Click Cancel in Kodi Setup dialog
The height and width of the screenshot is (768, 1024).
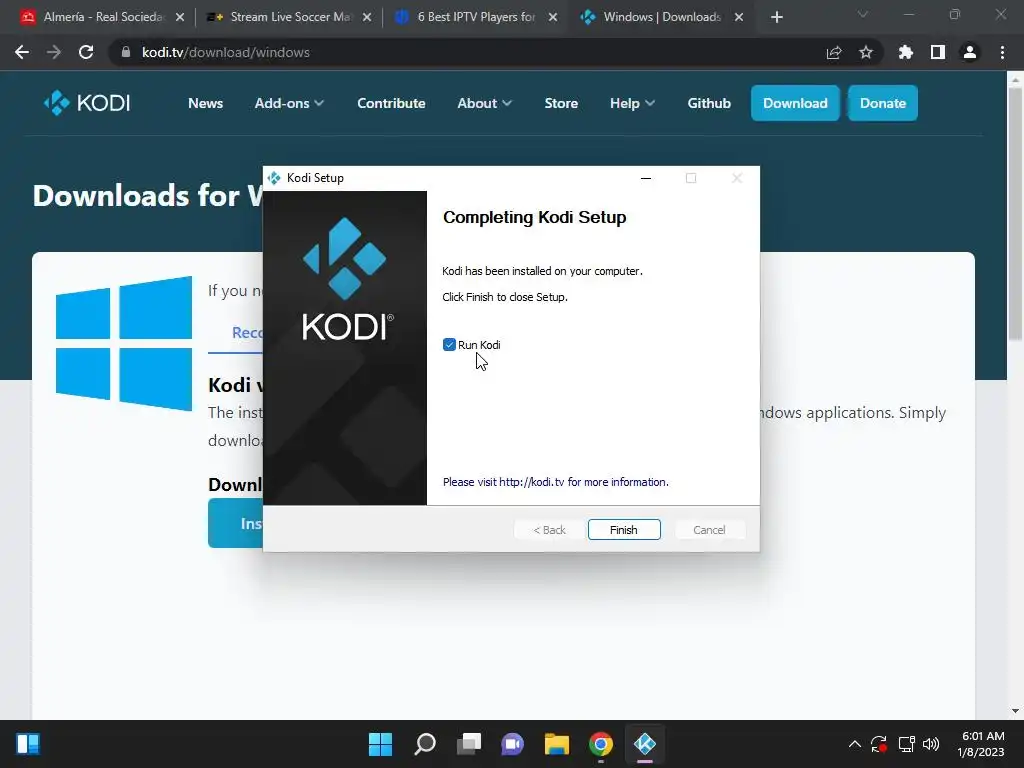pos(709,530)
